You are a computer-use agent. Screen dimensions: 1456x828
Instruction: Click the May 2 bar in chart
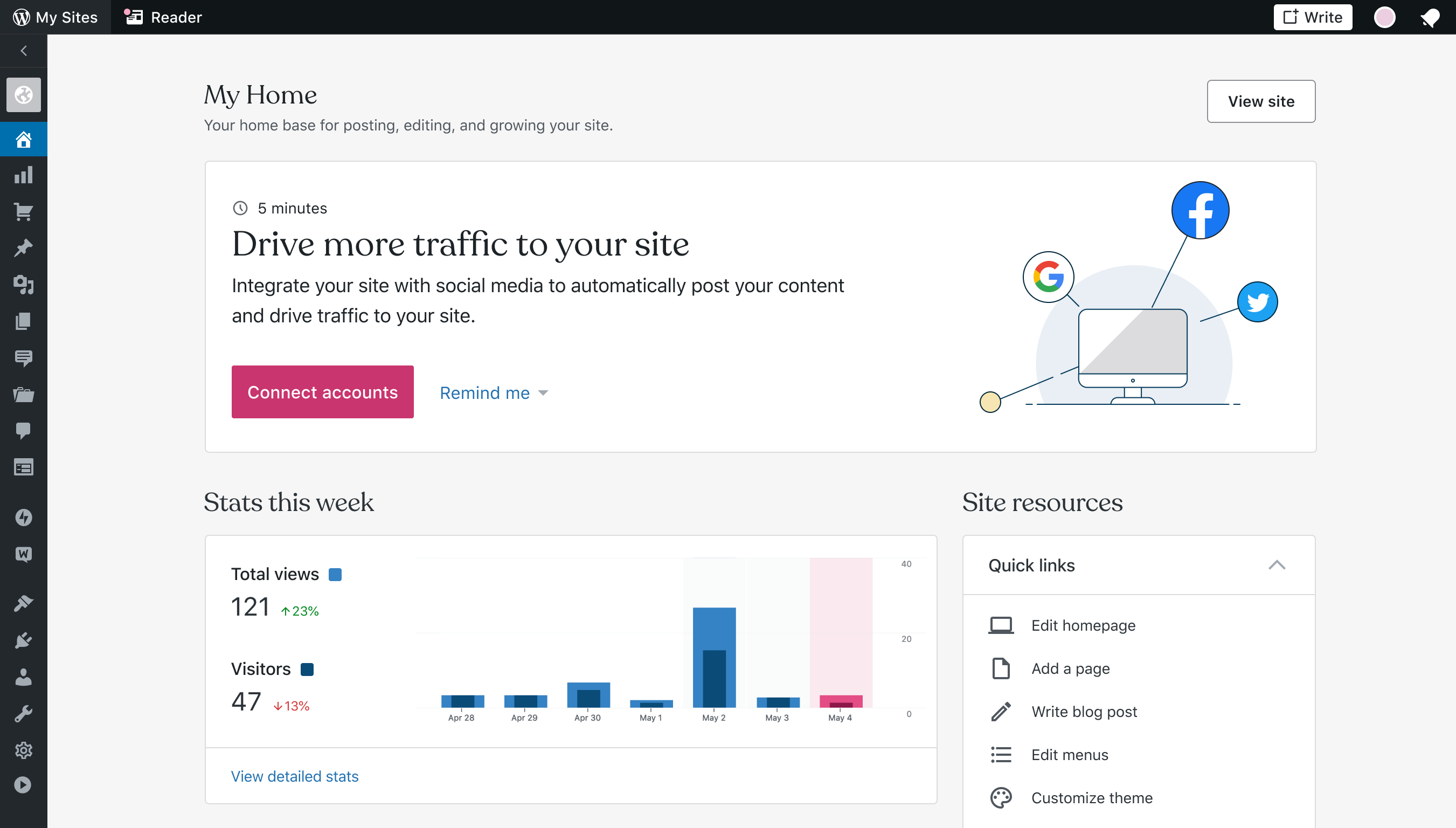(714, 657)
